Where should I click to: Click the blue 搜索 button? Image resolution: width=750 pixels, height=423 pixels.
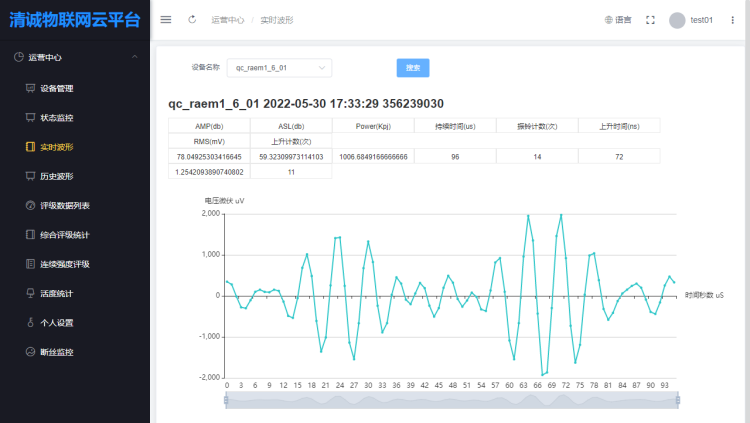pyautogui.click(x=413, y=68)
